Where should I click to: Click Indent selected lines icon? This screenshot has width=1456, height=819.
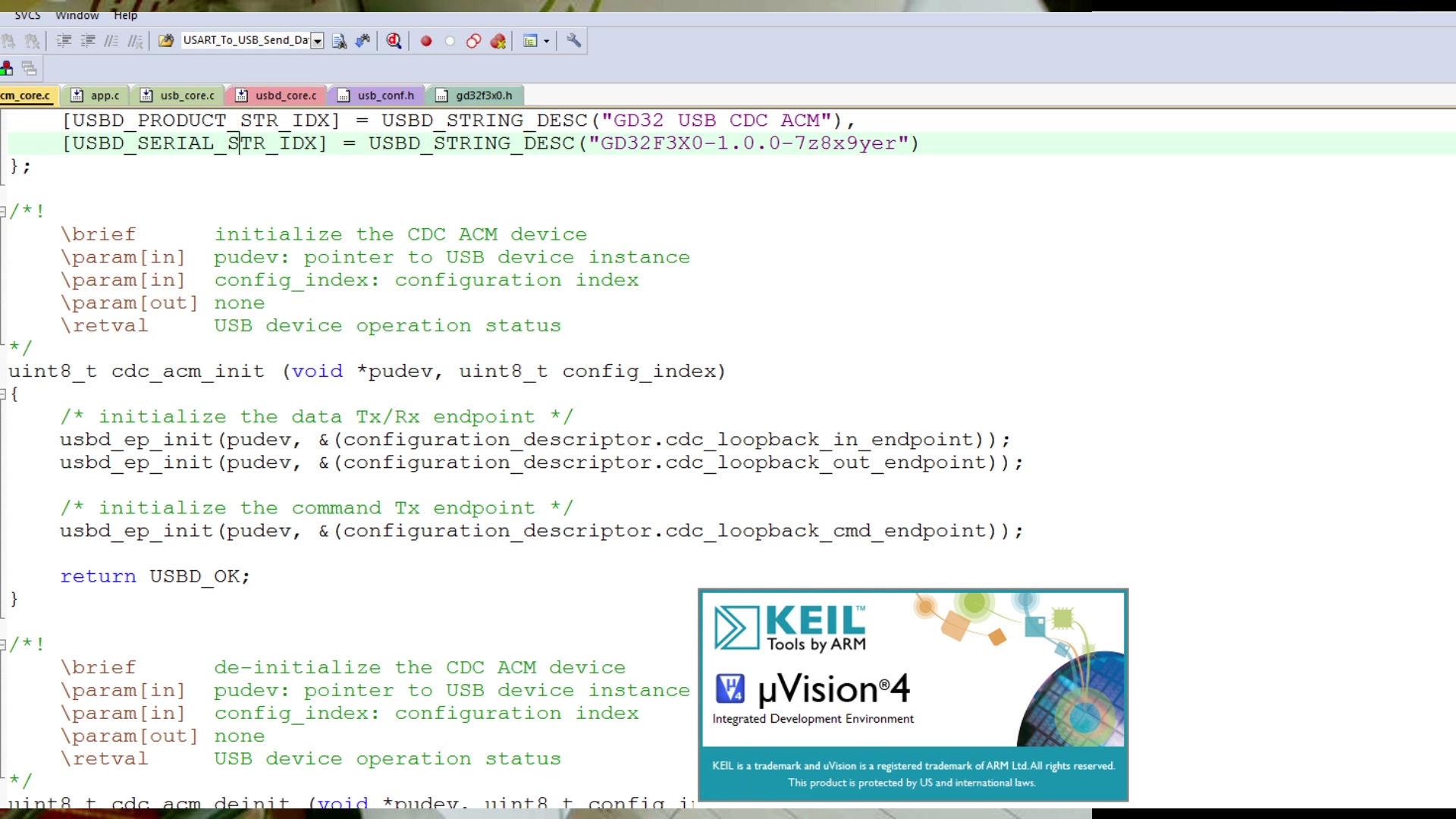[64, 41]
